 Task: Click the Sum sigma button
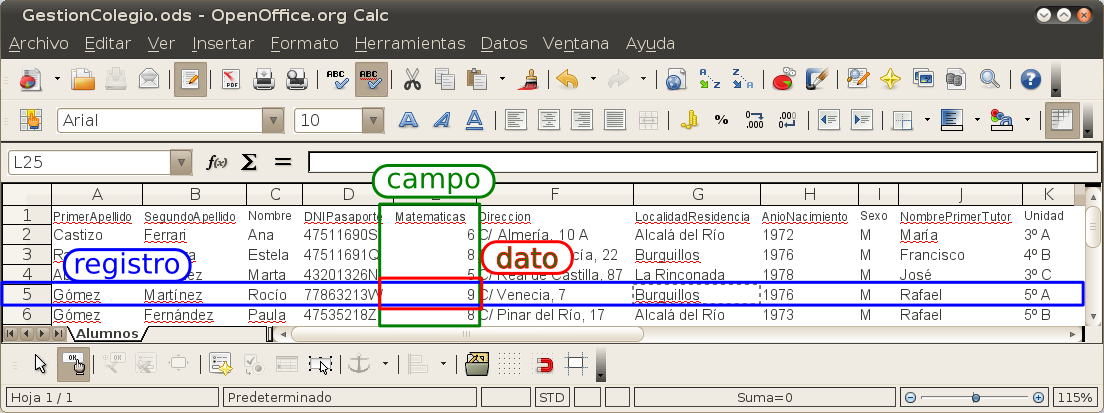tap(249, 163)
